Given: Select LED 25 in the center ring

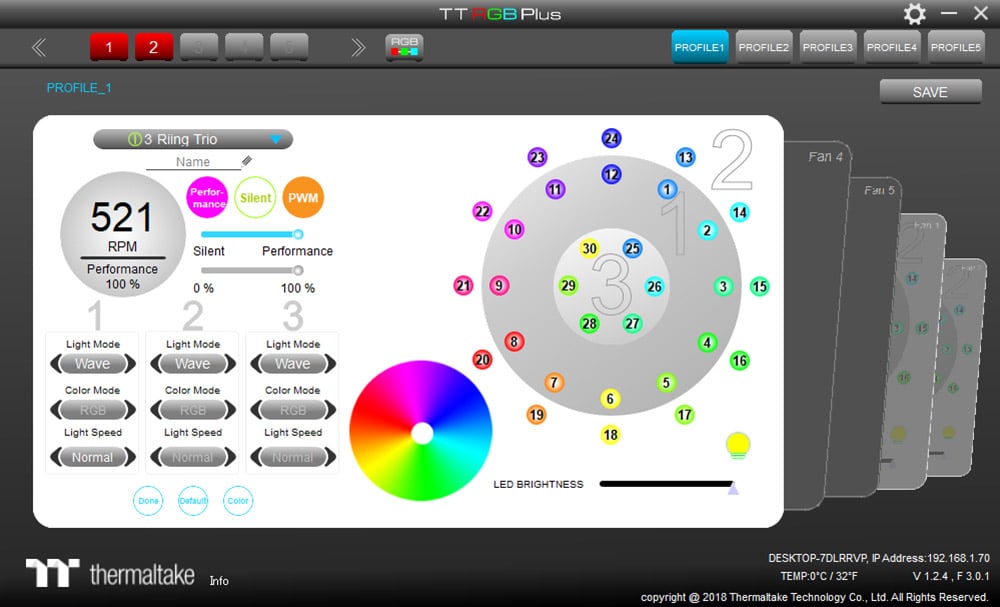Looking at the screenshot, I should [632, 249].
